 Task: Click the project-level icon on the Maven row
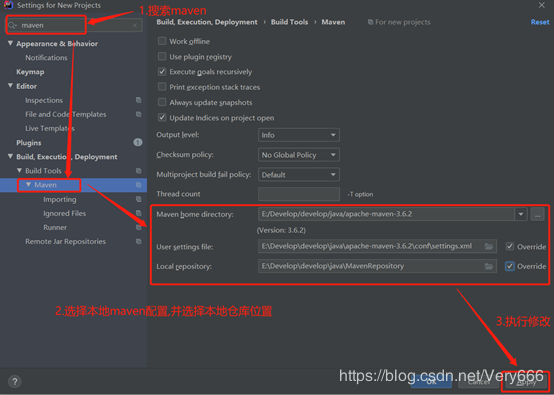point(138,185)
